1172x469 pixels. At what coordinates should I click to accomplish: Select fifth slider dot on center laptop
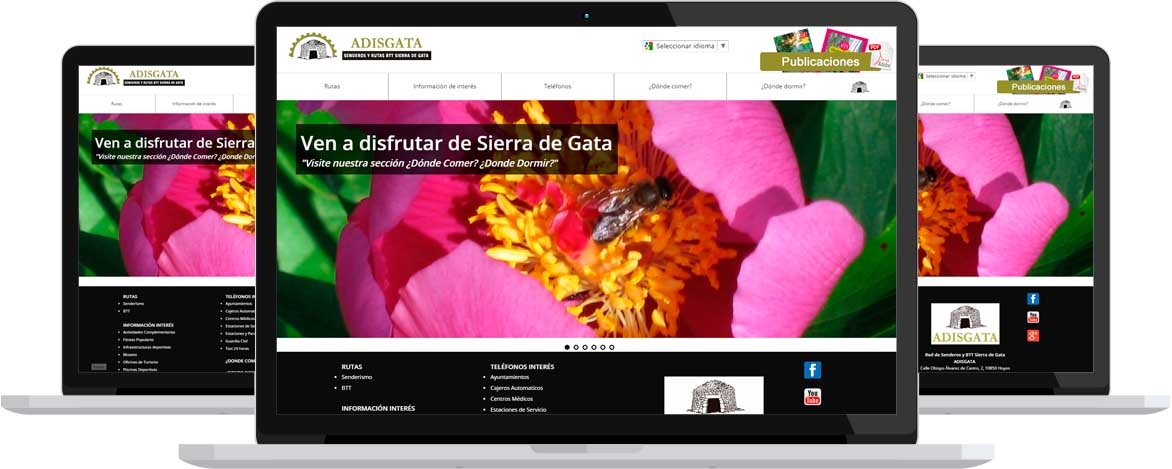tap(603, 347)
